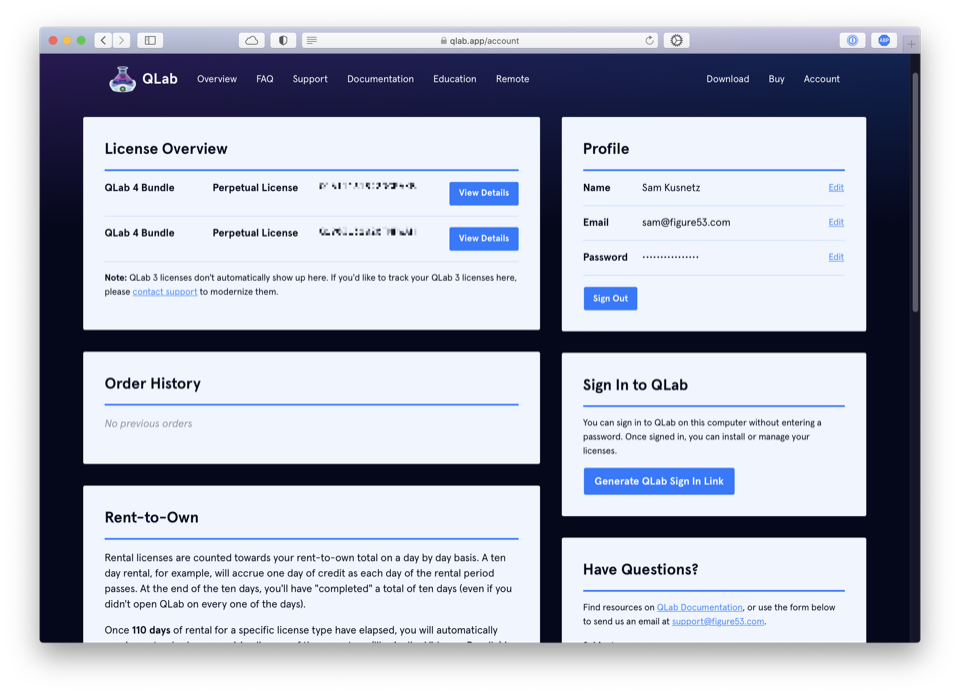Open the Download page from navigation
Image resolution: width=960 pixels, height=695 pixels.
(727, 79)
